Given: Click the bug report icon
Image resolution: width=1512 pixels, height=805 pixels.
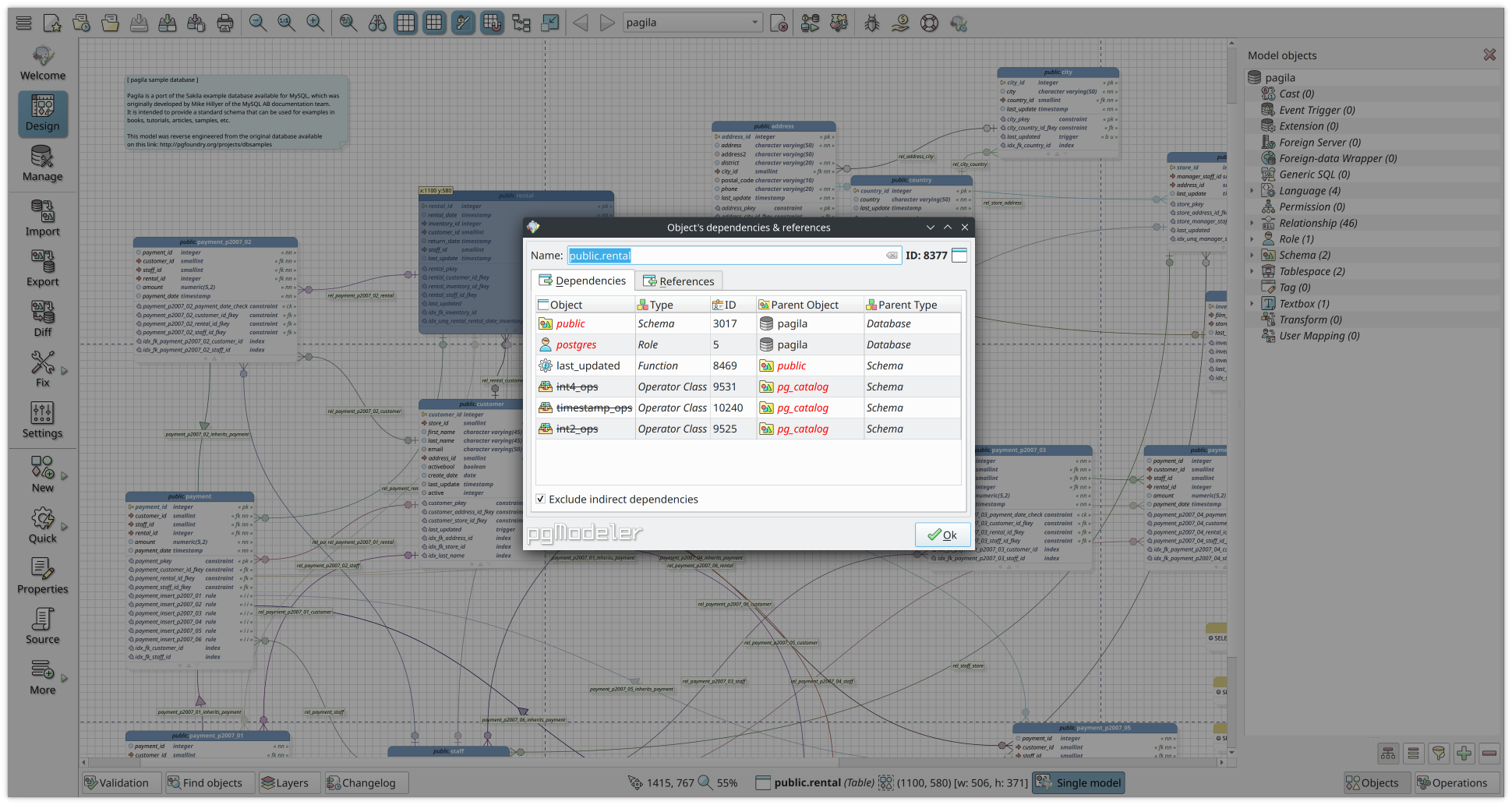Looking at the screenshot, I should pos(872,23).
